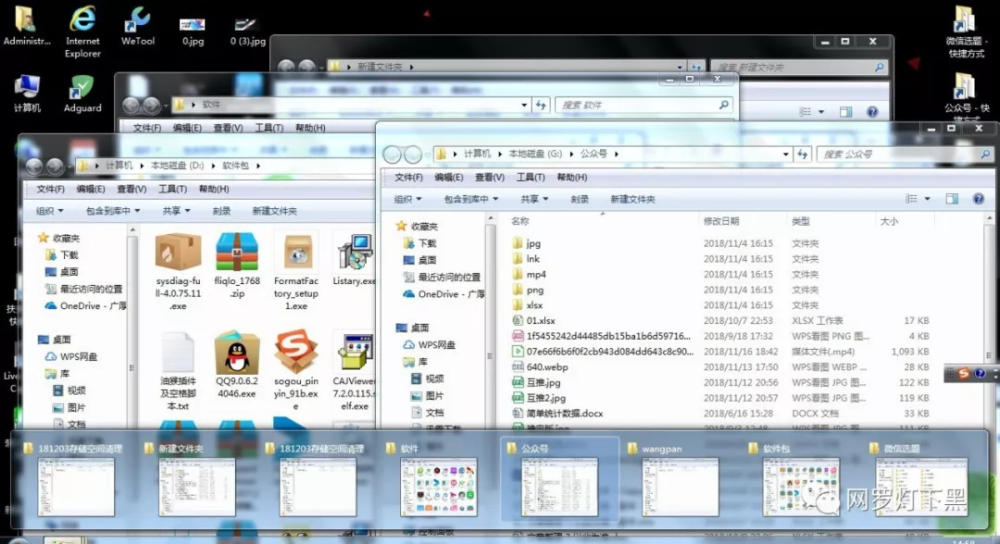Screen dimensions: 1000x544
Task: Click 刻录 button in 公众号 window
Action: [x=579, y=199]
